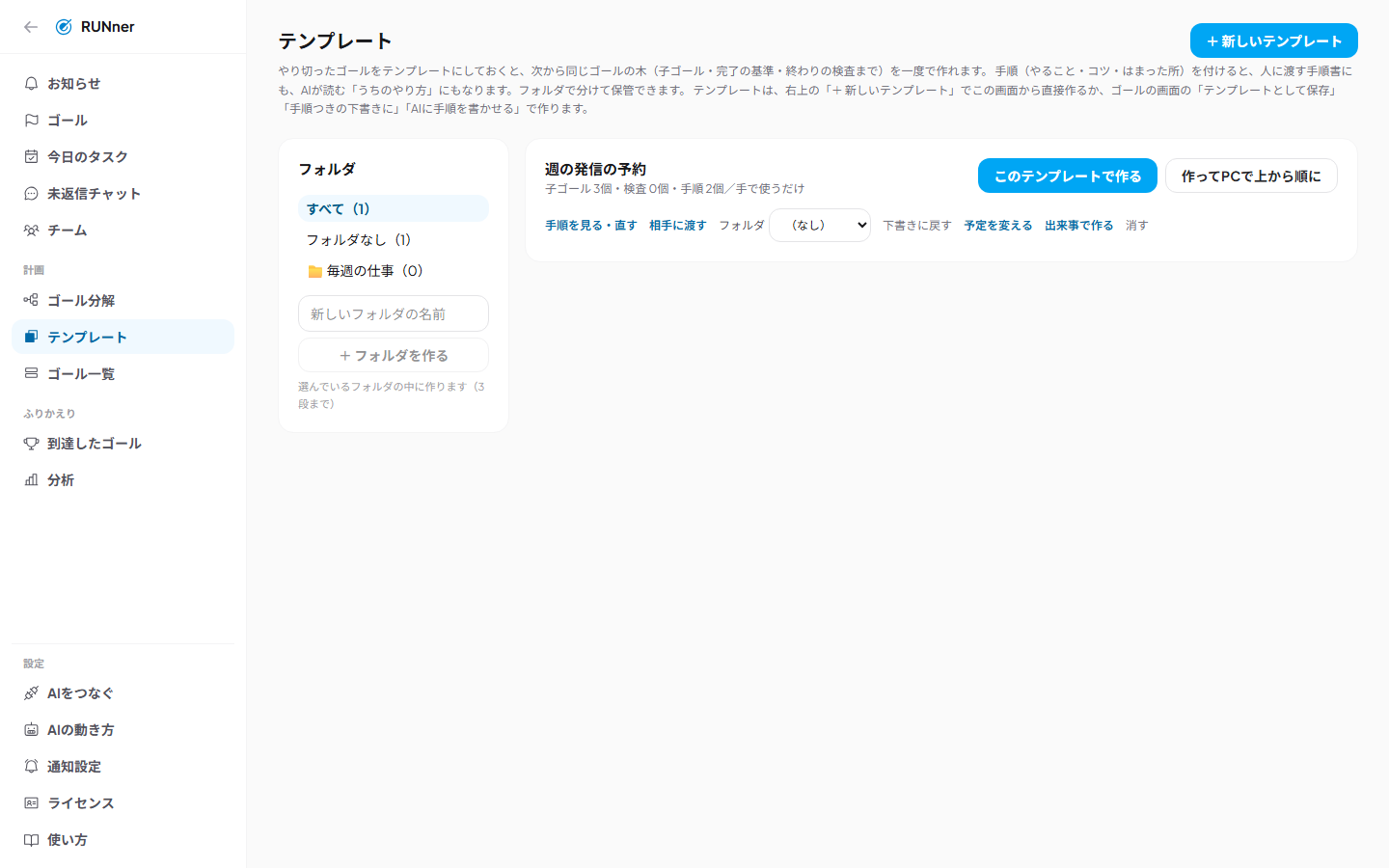Click the ゴール一覧 list icon
This screenshot has height=868, width=1389.
[32, 374]
